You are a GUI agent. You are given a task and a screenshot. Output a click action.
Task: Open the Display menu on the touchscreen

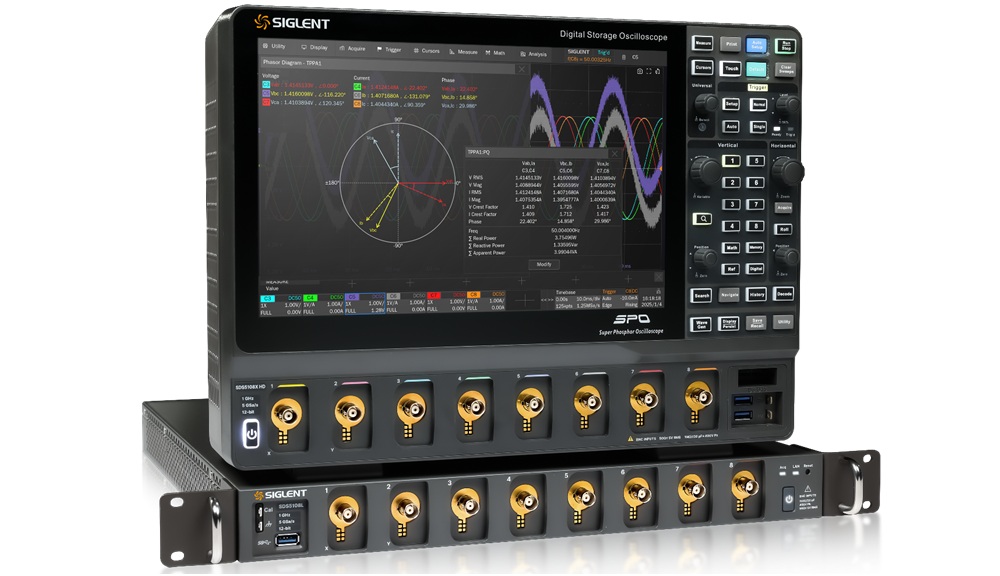pyautogui.click(x=314, y=47)
